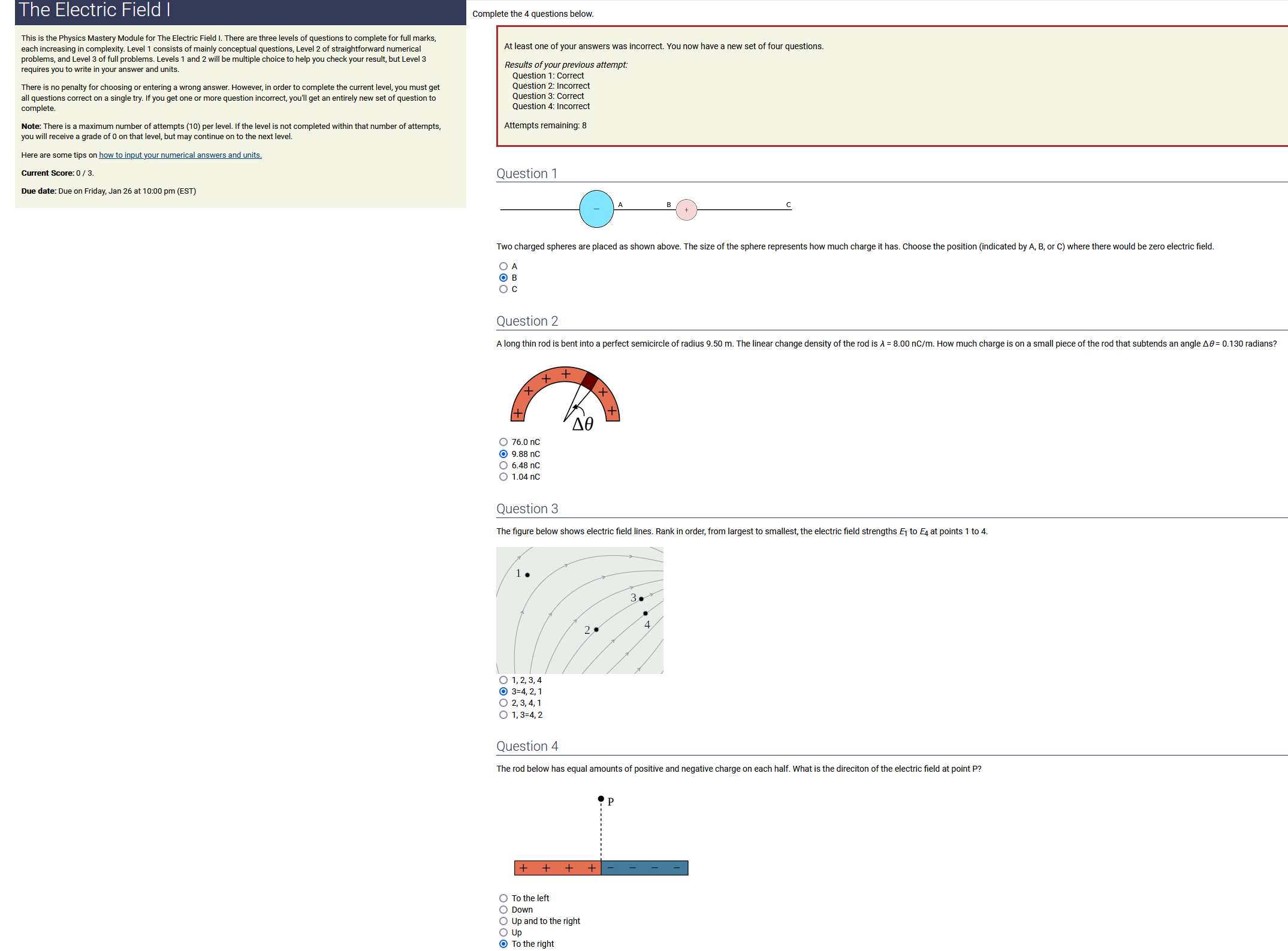Choose 6.48 nC for Question 2
The image size is (1288, 951).
[503, 465]
